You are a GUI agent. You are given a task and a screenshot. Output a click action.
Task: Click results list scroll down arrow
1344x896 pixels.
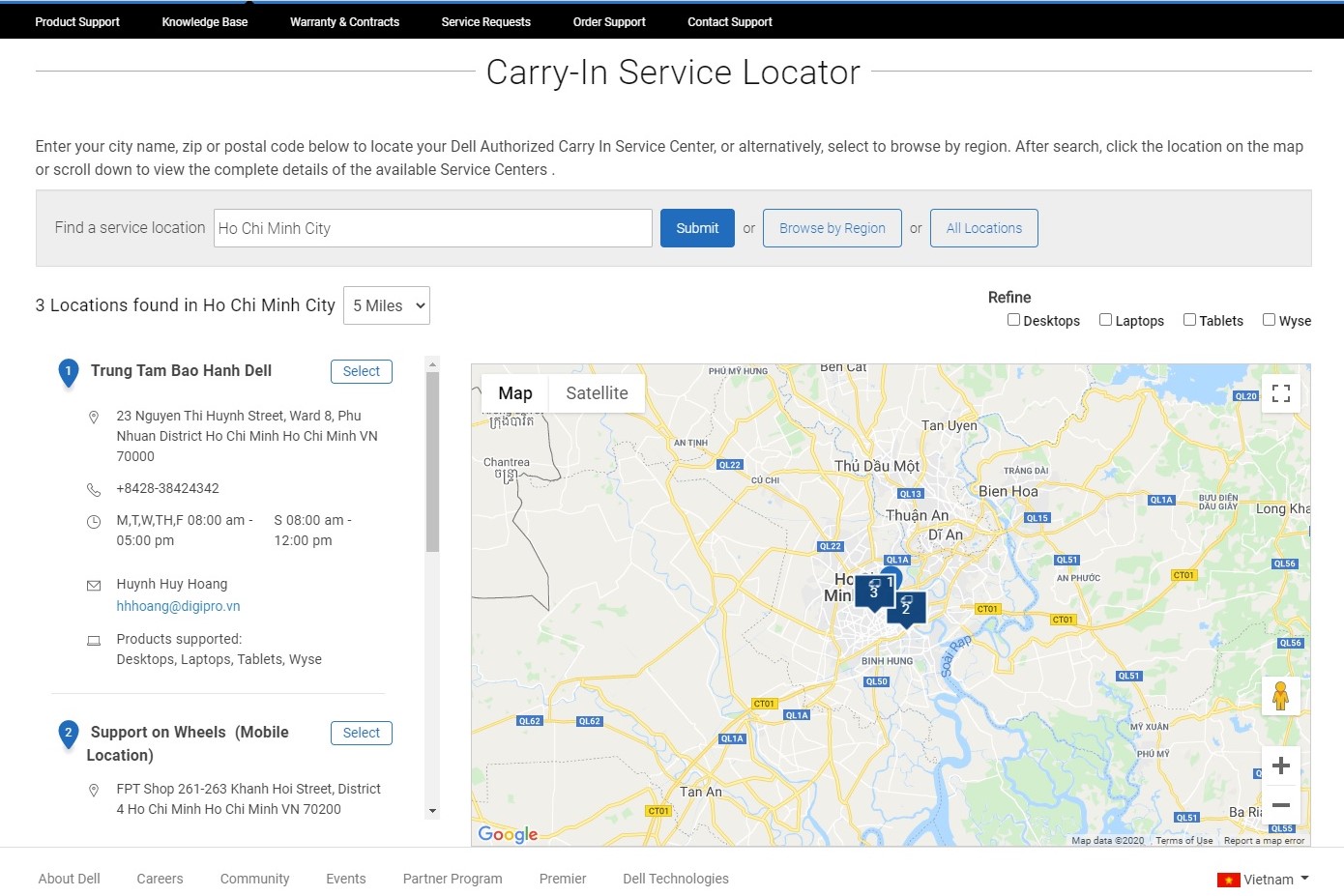pos(432,811)
